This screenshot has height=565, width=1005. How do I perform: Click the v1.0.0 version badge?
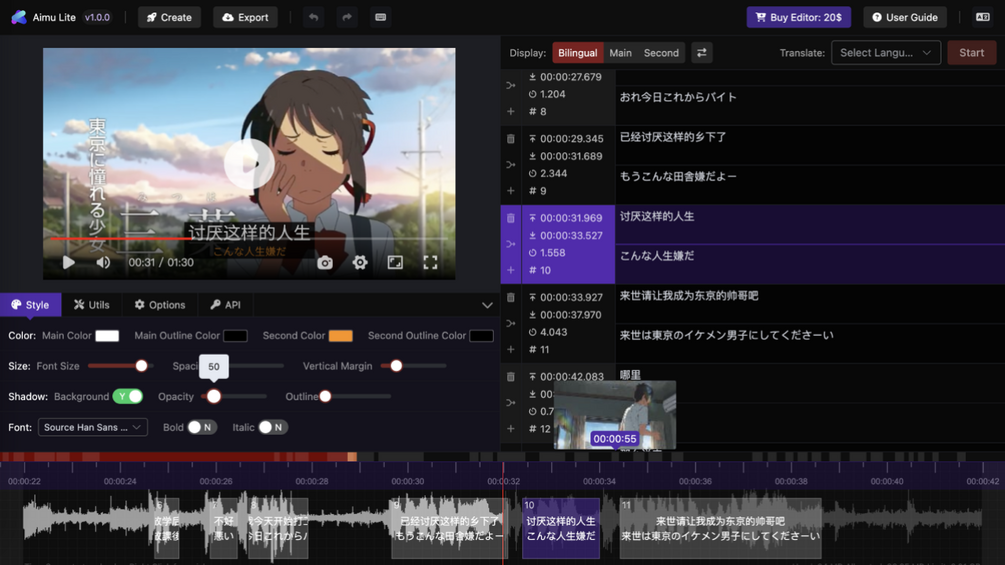point(97,17)
